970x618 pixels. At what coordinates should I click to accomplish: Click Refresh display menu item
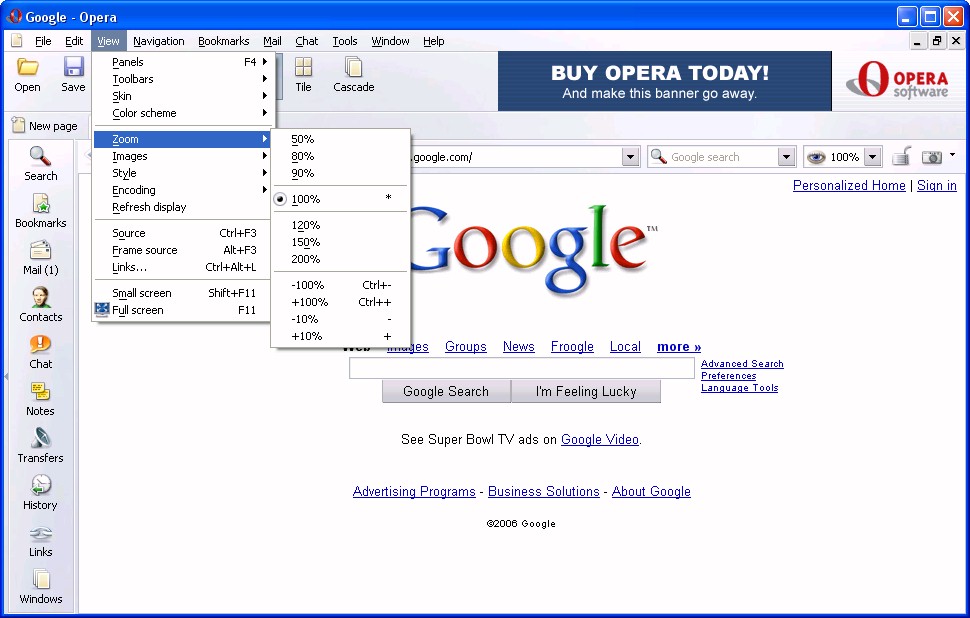(181, 207)
